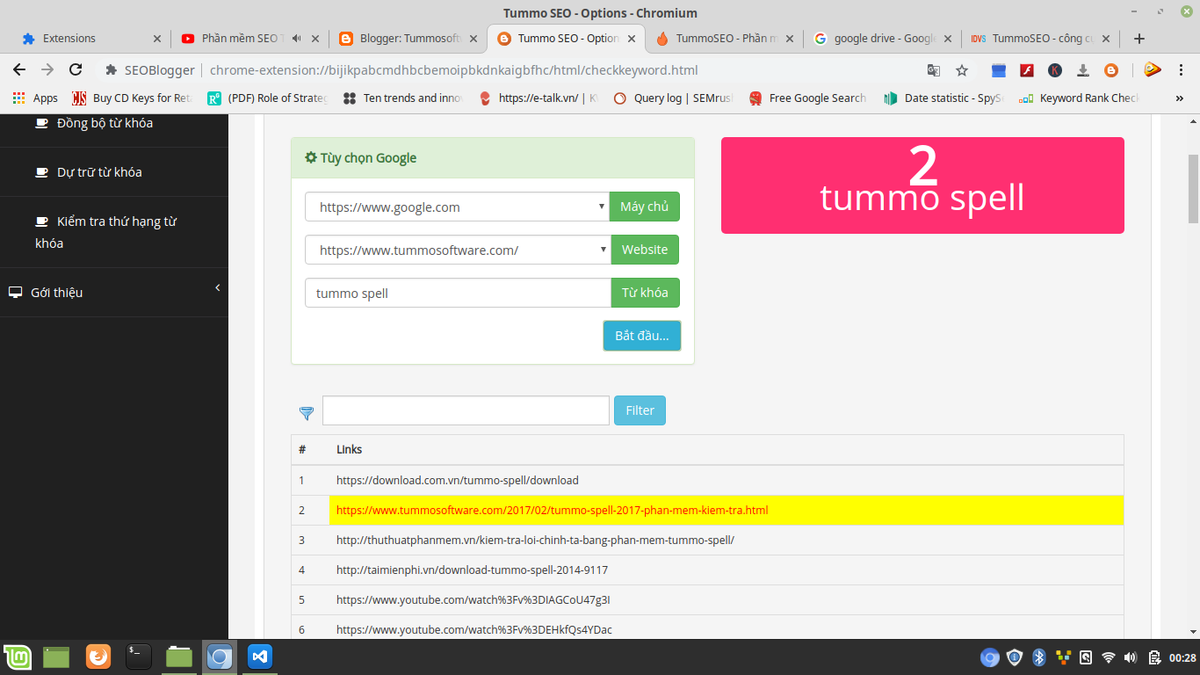Bookmark this page with the star icon
This screenshot has width=1200, height=675.
pyautogui.click(x=962, y=70)
